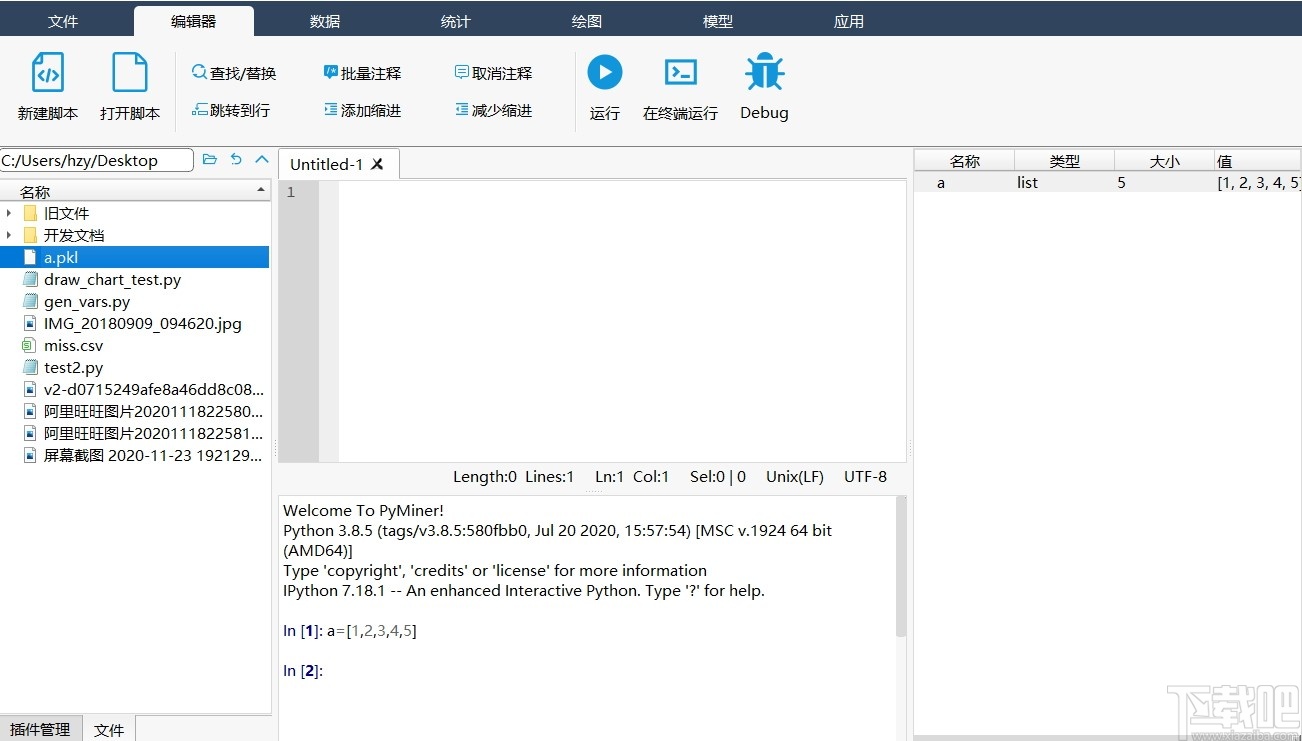This screenshot has width=1302, height=741.
Task: Open an existing script via 打开脚本
Action: pyautogui.click(x=130, y=85)
